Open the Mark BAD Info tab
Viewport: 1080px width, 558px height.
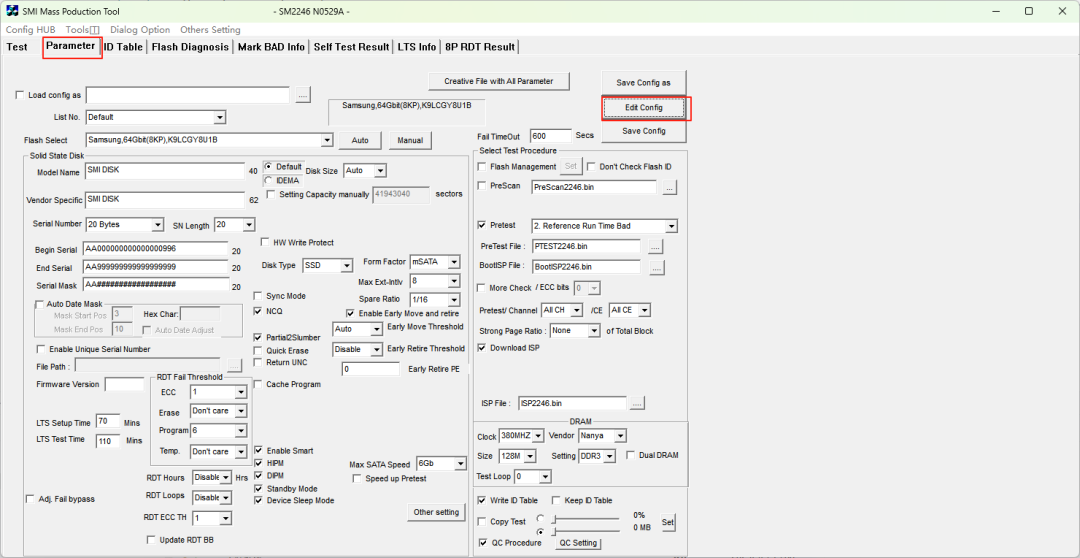pos(271,47)
